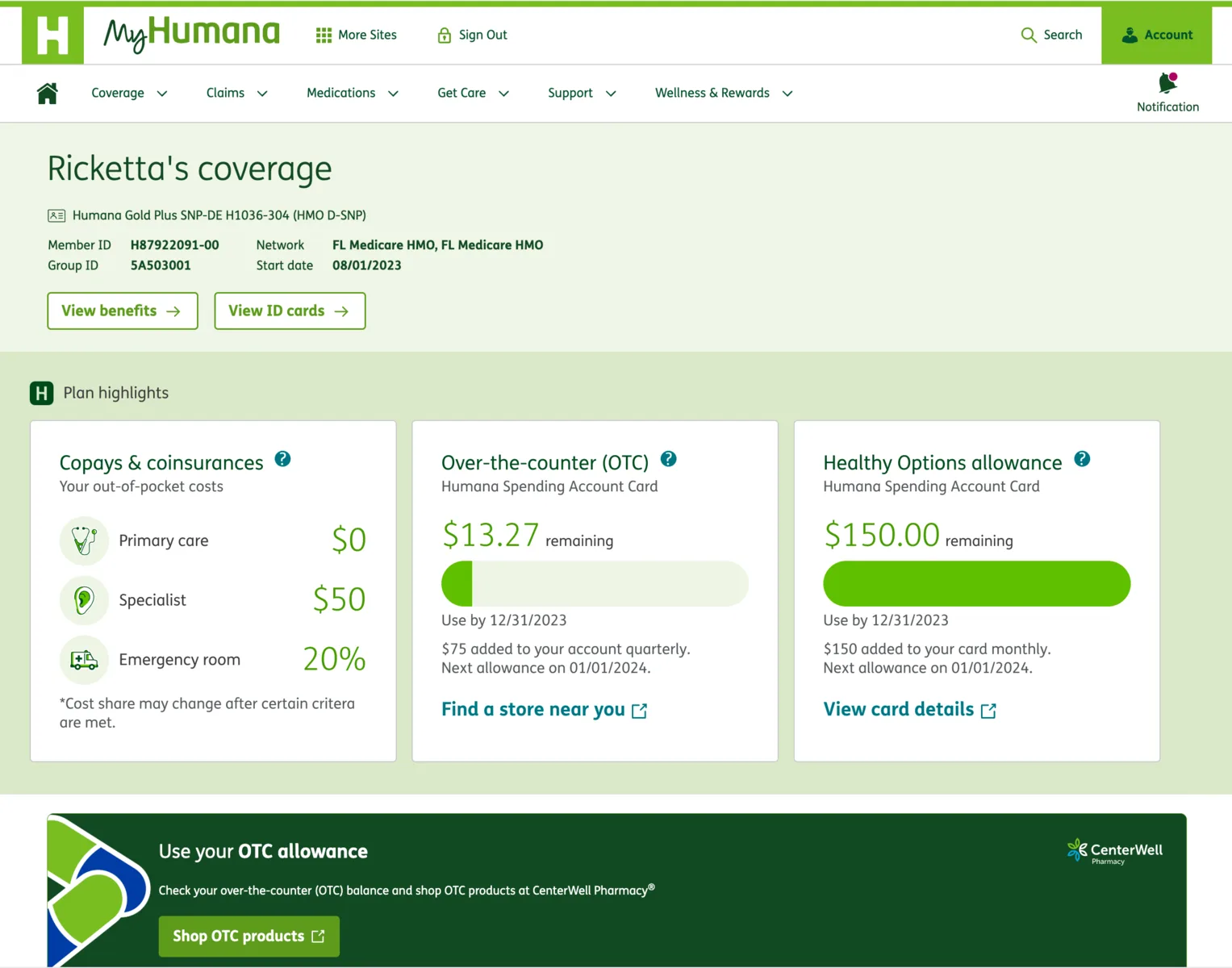Viewport: 1232px width, 968px height.
Task: Open Find a store near you link
Action: (545, 710)
